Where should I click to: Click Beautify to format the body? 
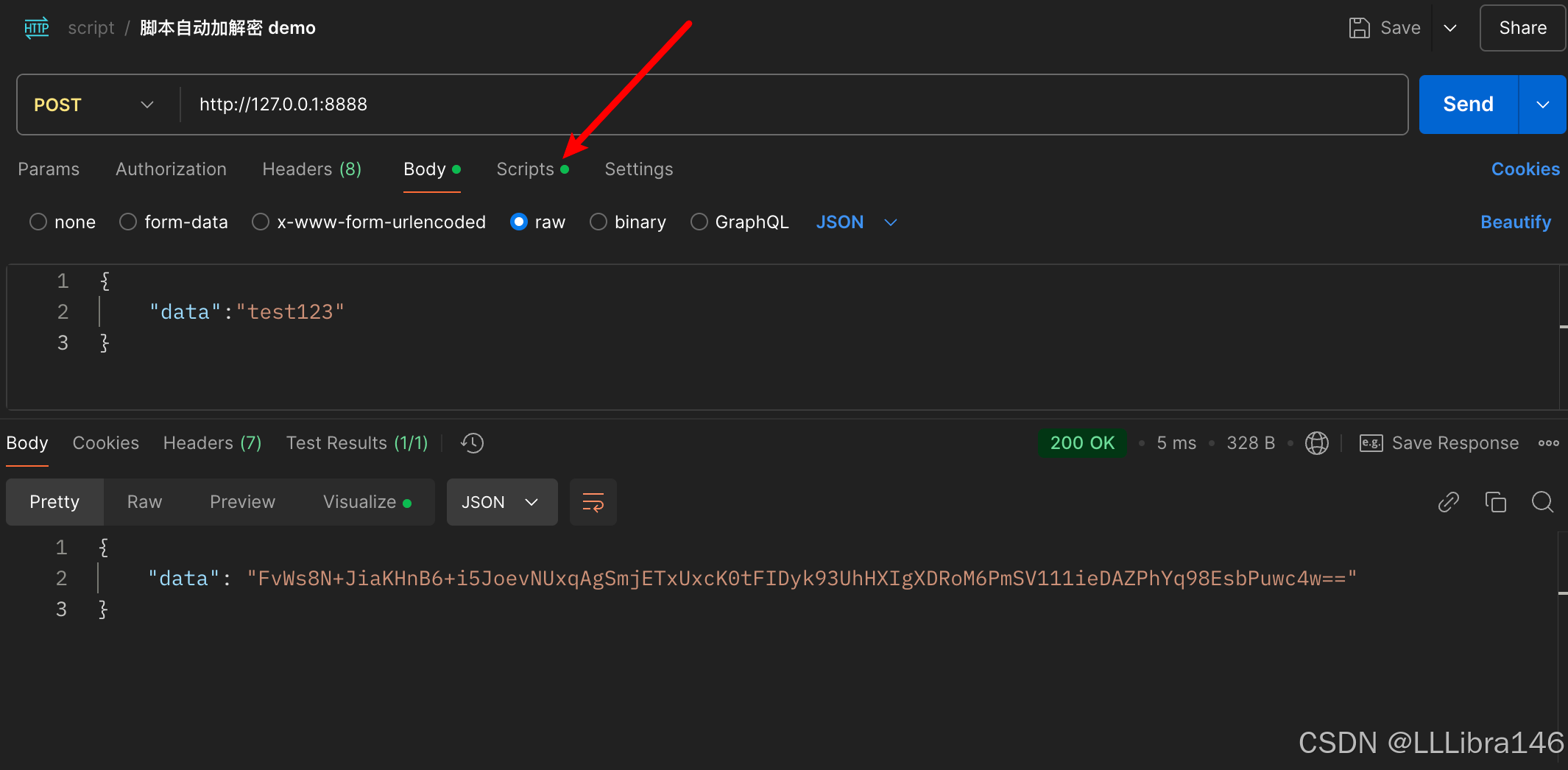(x=1516, y=222)
